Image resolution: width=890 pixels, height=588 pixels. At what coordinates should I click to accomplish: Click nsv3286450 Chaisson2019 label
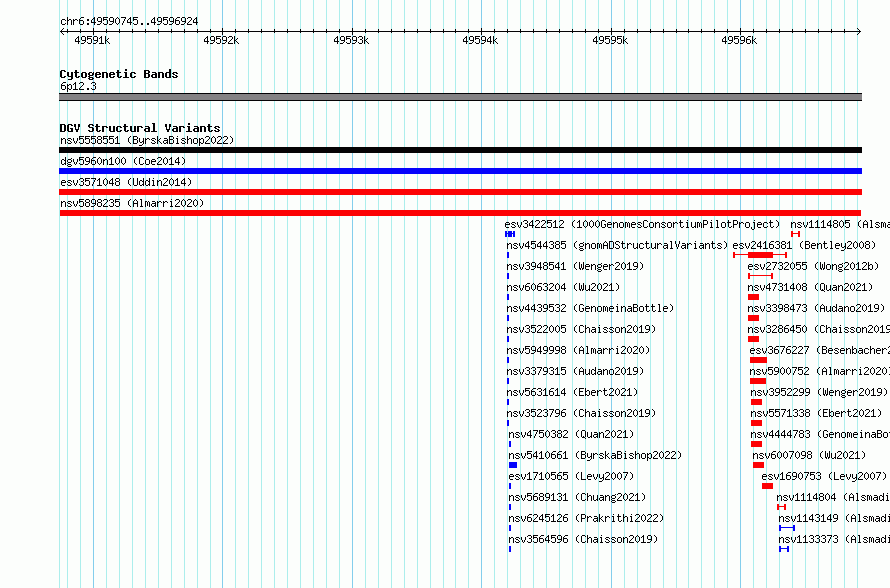coord(818,329)
